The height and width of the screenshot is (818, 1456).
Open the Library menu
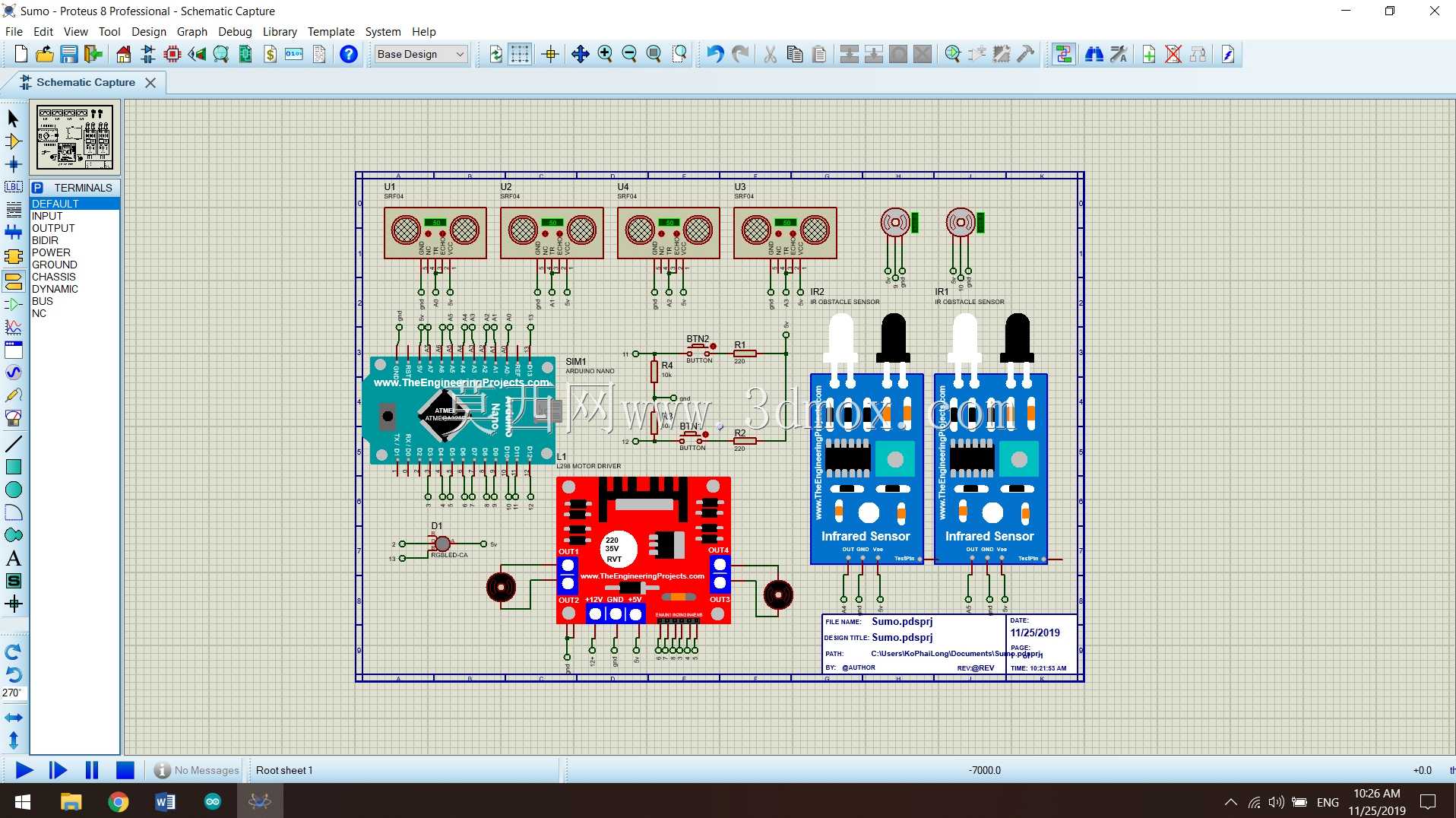pyautogui.click(x=280, y=32)
